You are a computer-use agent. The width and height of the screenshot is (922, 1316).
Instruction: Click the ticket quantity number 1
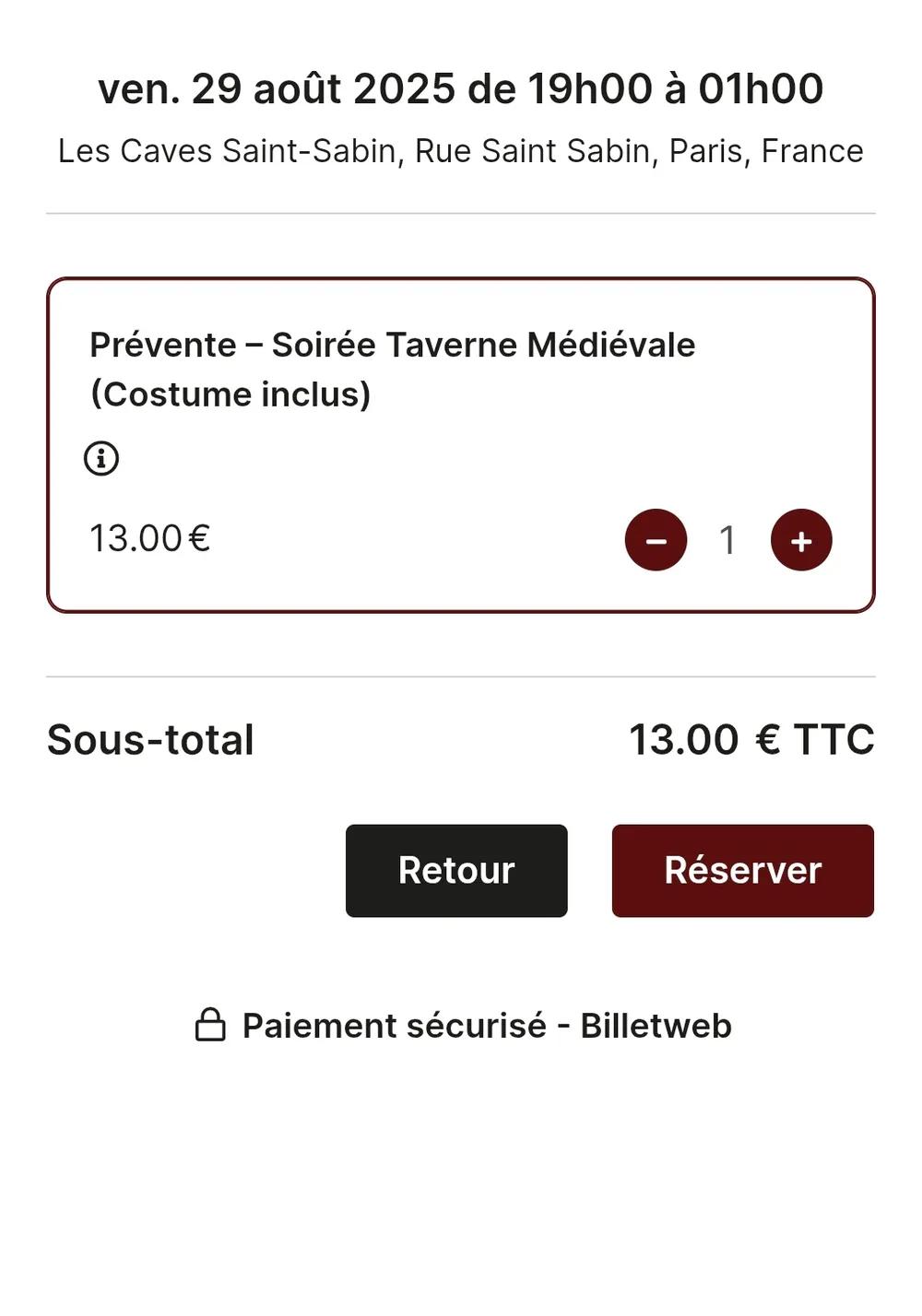point(727,540)
